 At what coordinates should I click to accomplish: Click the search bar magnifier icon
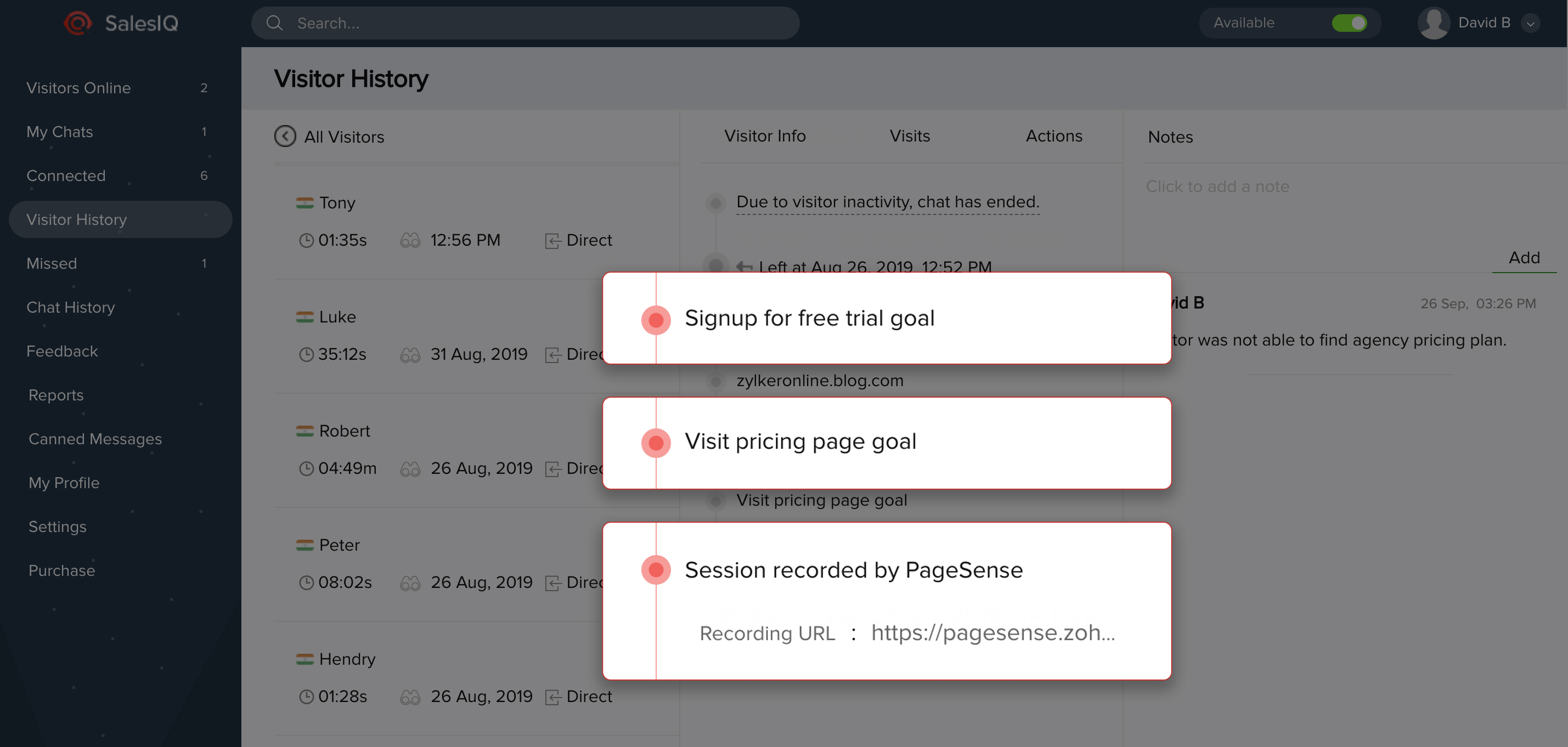[x=275, y=22]
